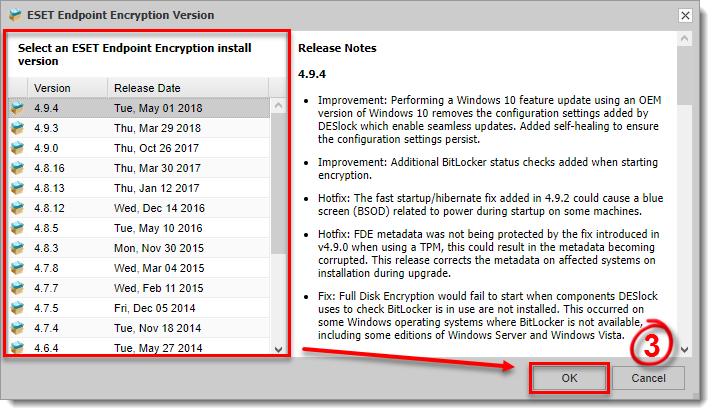Click the 4.9.4 release notes version heading
This screenshot has width=709, height=409.
click(x=312, y=74)
